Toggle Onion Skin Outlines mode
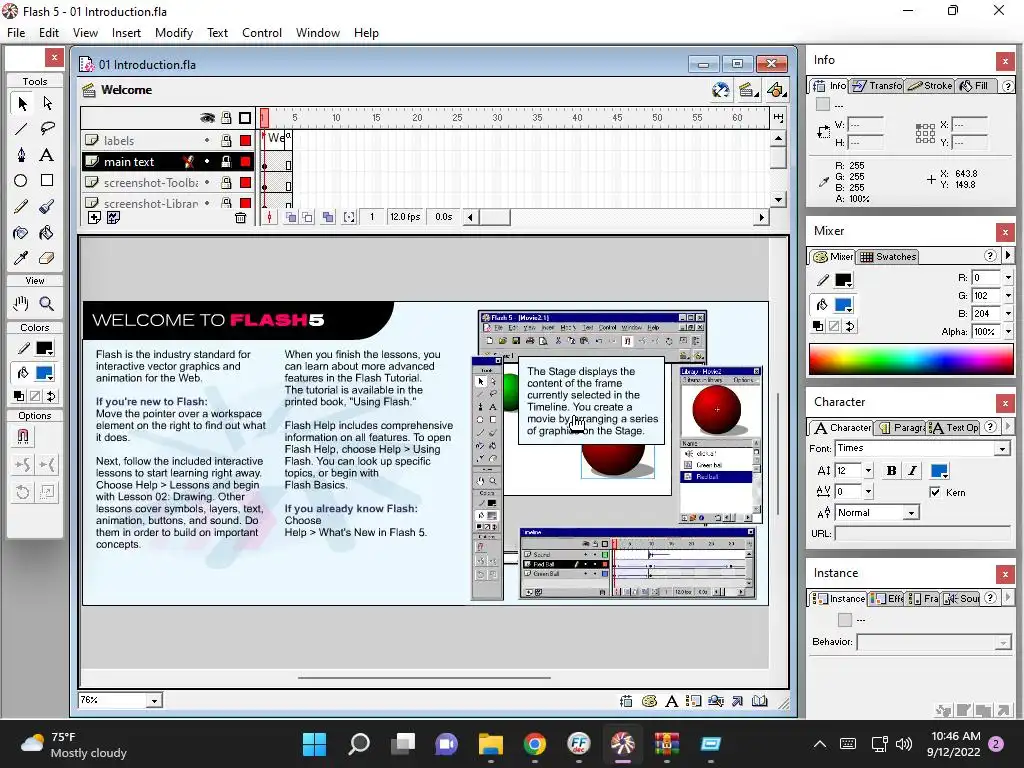The height and width of the screenshot is (768, 1024). click(308, 217)
